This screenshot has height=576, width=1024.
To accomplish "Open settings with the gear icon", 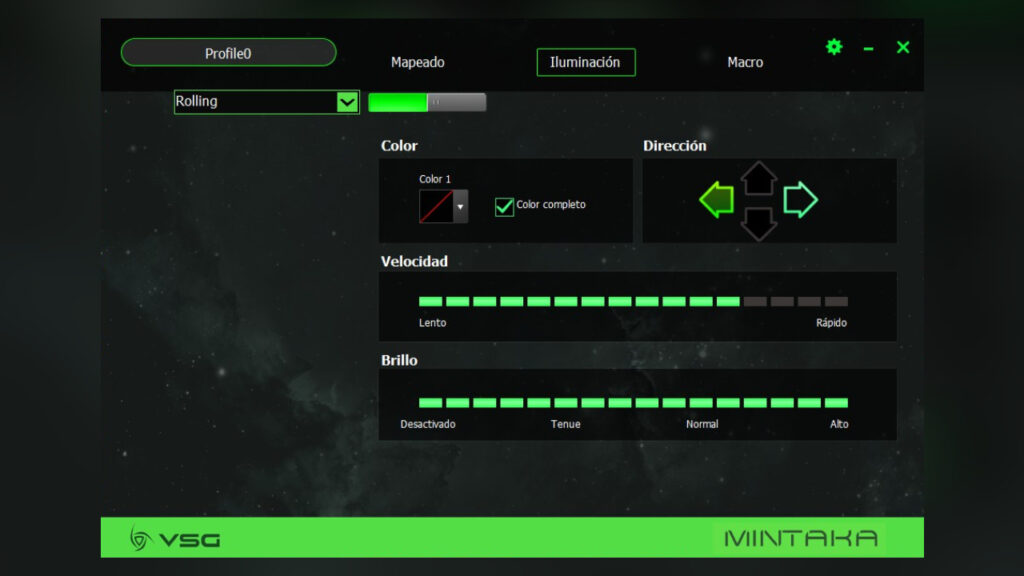I will tap(834, 47).
